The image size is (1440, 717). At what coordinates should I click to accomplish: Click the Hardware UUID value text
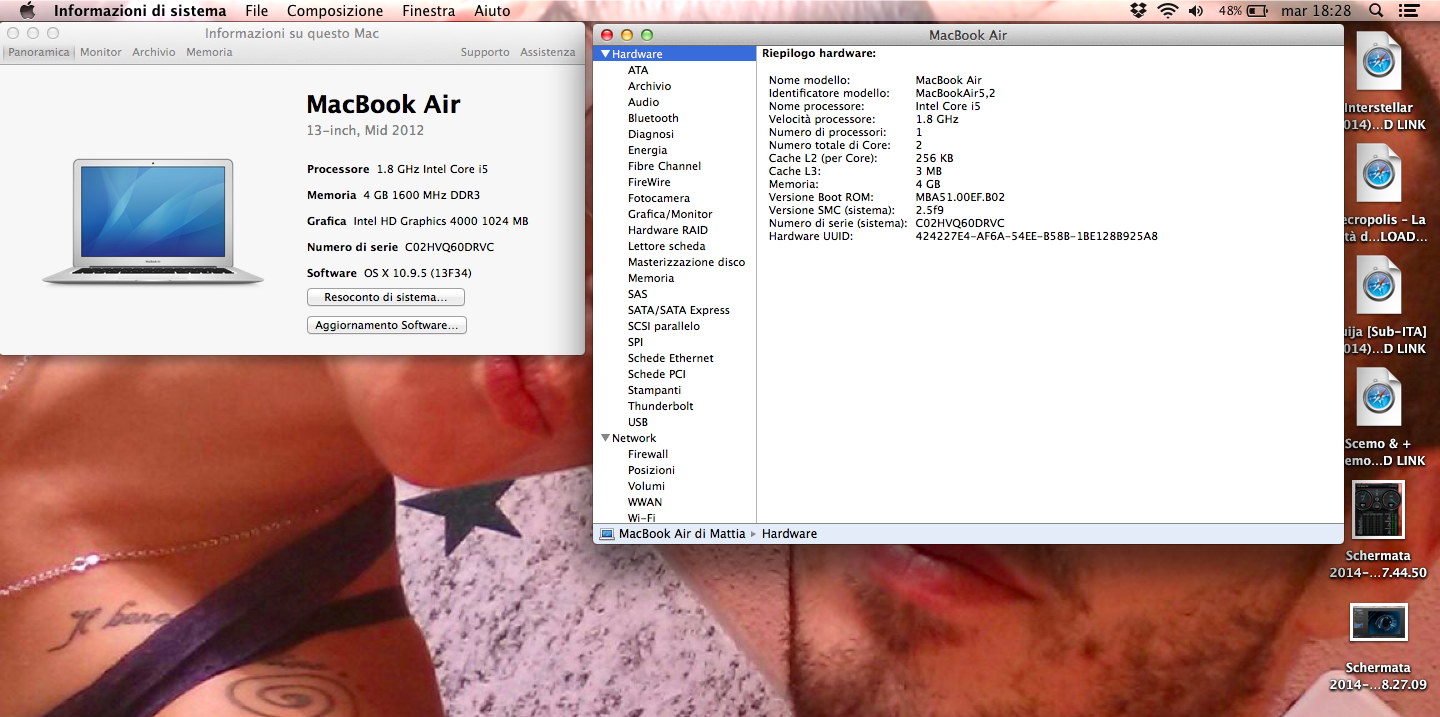1037,236
